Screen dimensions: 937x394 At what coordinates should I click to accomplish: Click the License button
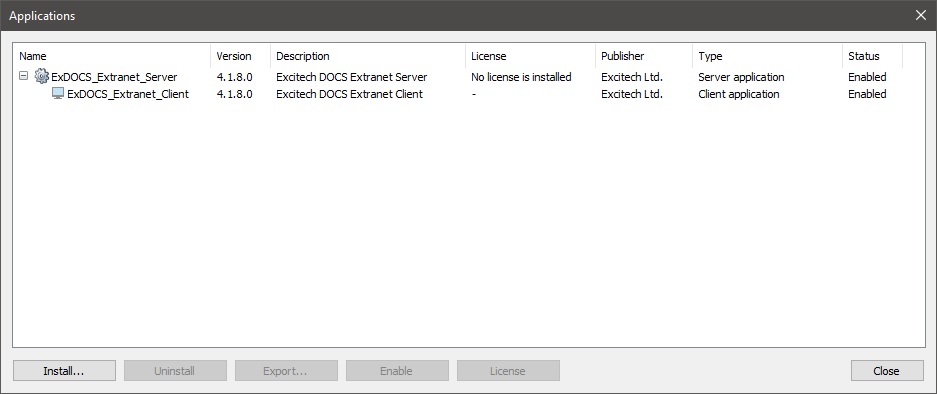(x=508, y=371)
